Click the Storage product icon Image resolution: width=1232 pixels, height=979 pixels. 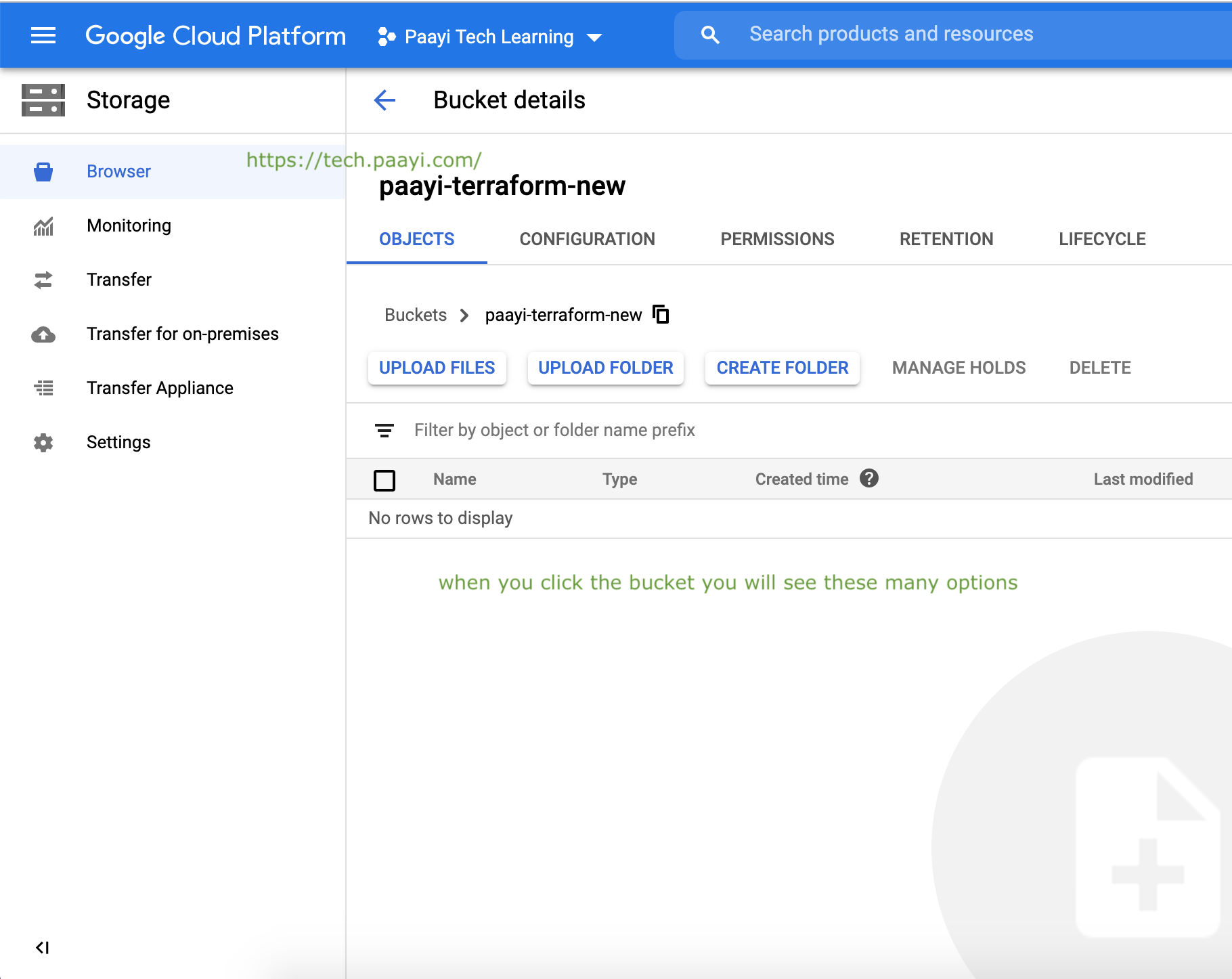(43, 100)
